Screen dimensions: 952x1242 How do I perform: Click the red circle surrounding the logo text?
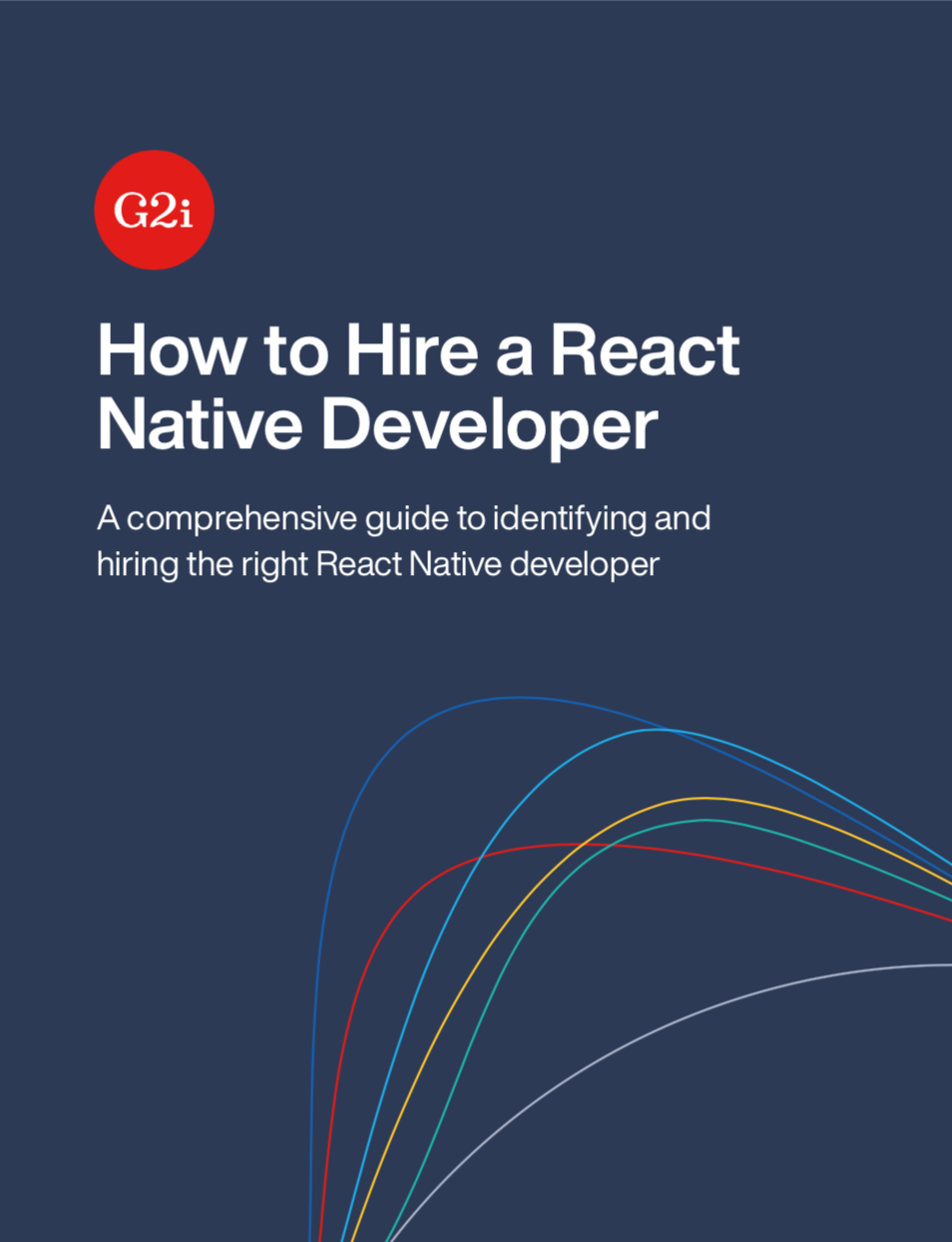point(153,170)
